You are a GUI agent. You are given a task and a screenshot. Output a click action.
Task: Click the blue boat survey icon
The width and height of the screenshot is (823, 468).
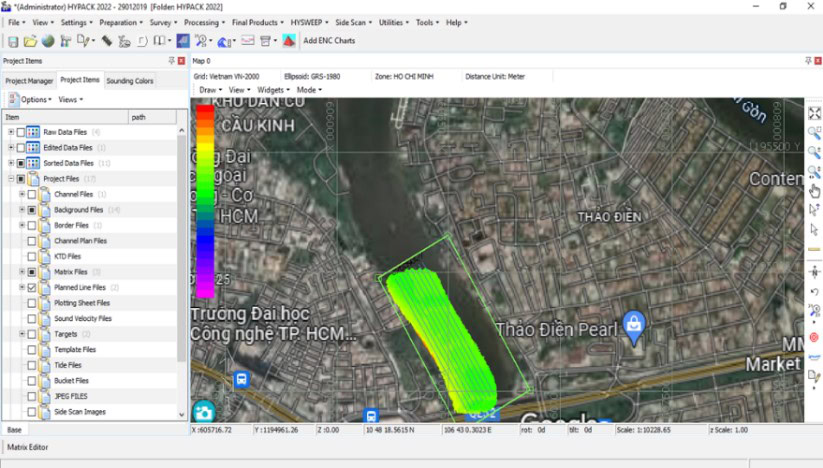[x=224, y=41]
